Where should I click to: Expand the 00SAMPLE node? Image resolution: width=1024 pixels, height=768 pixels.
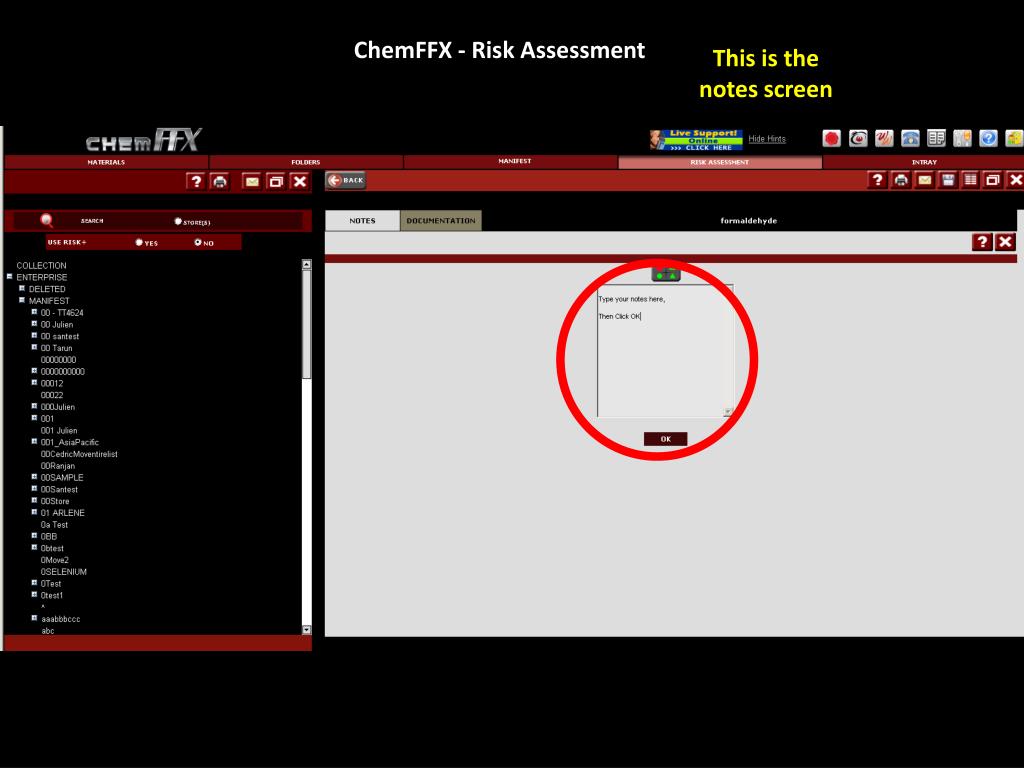coord(35,477)
